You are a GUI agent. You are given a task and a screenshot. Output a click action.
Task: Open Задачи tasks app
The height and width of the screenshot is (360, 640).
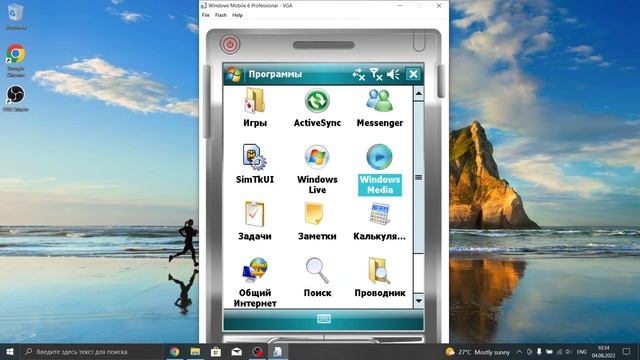[255, 214]
